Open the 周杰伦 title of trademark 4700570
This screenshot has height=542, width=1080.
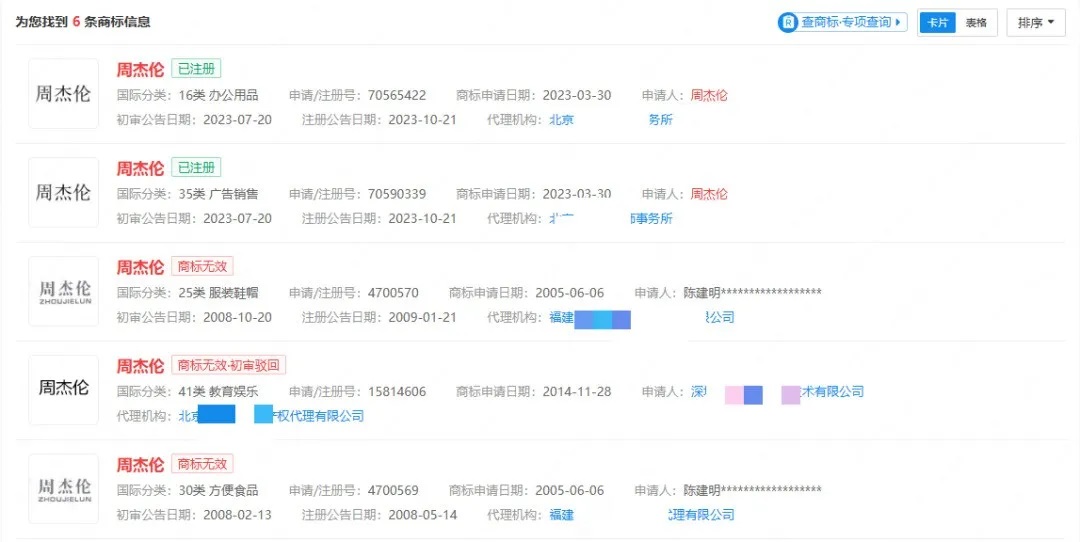140,267
